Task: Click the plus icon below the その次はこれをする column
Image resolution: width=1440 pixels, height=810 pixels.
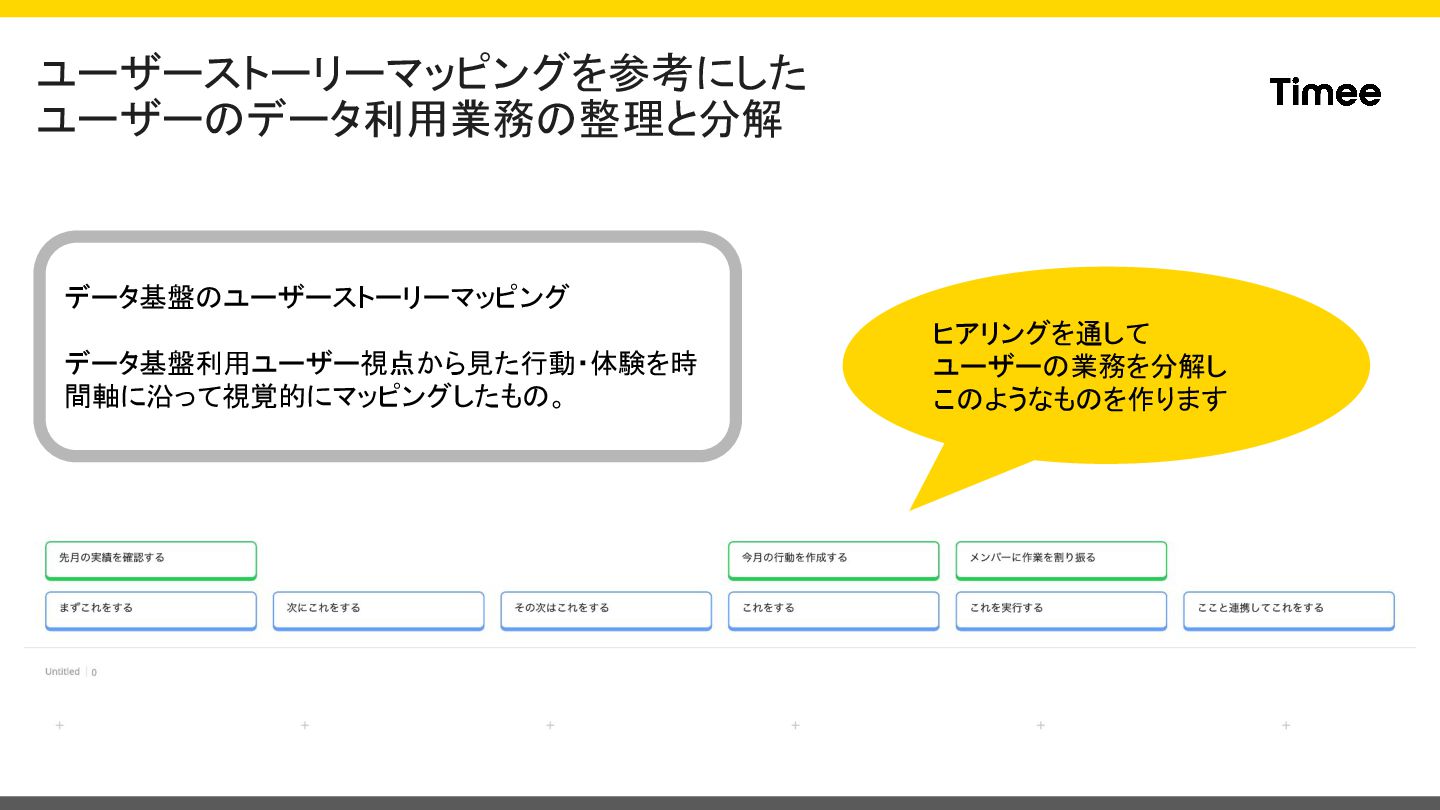Action: [x=550, y=725]
